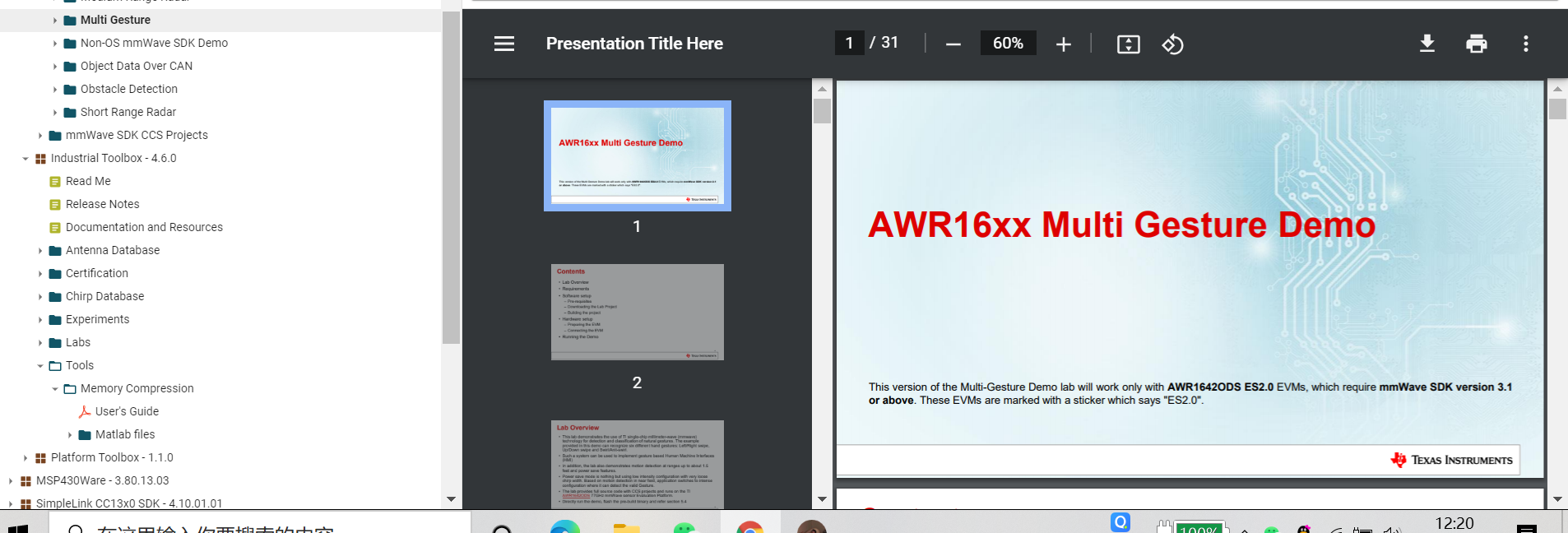Image resolution: width=1568 pixels, height=533 pixels.
Task: Click the 60% zoom level field
Action: click(x=1009, y=43)
